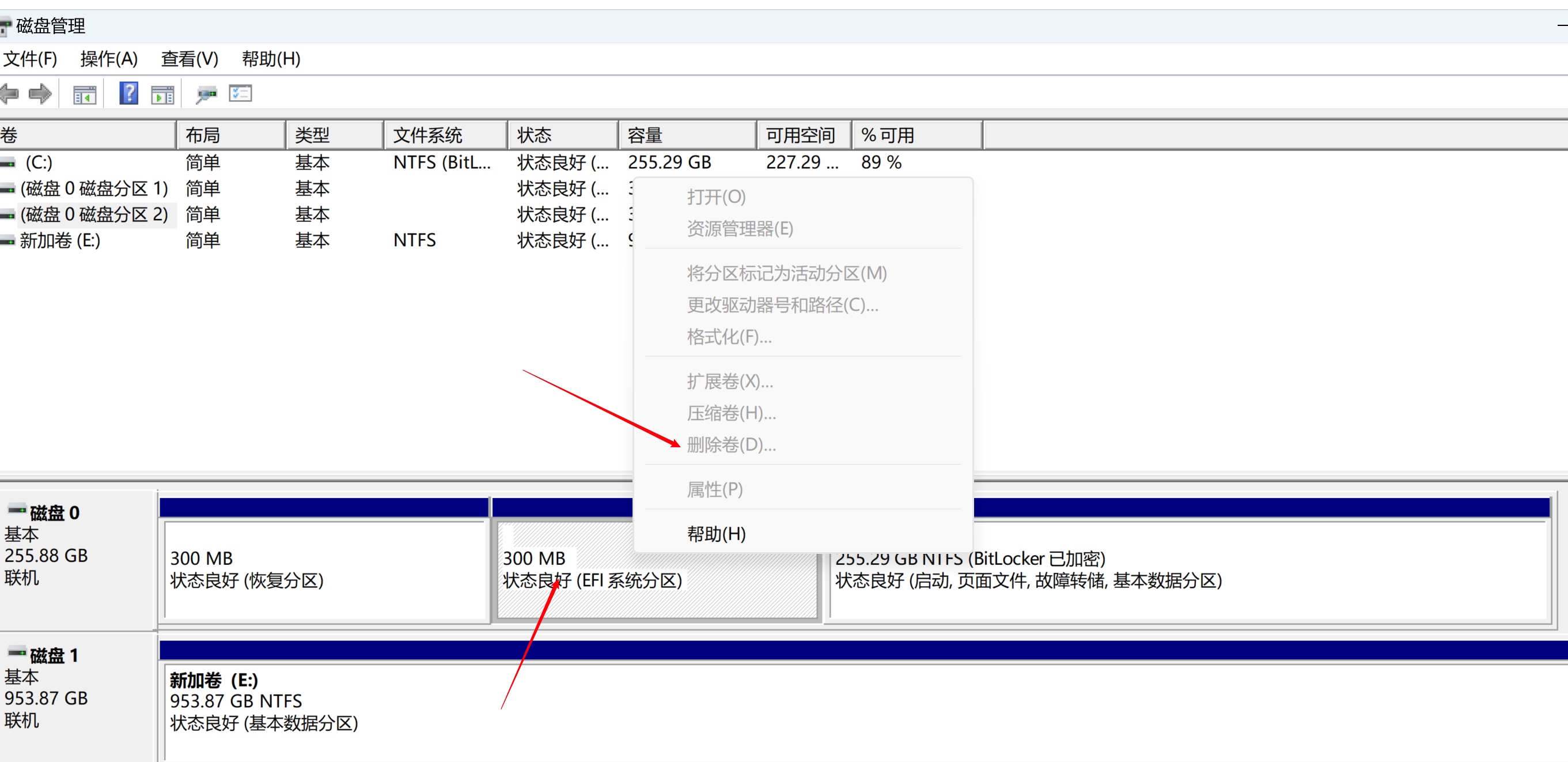This screenshot has width=1568, height=762.
Task: Click the 磁盘 0 disk icon
Action: (x=17, y=509)
